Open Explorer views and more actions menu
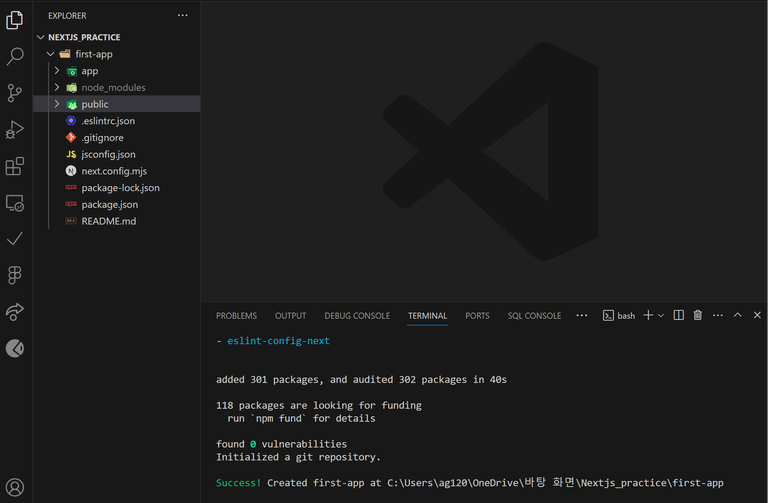 pyautogui.click(x=183, y=15)
